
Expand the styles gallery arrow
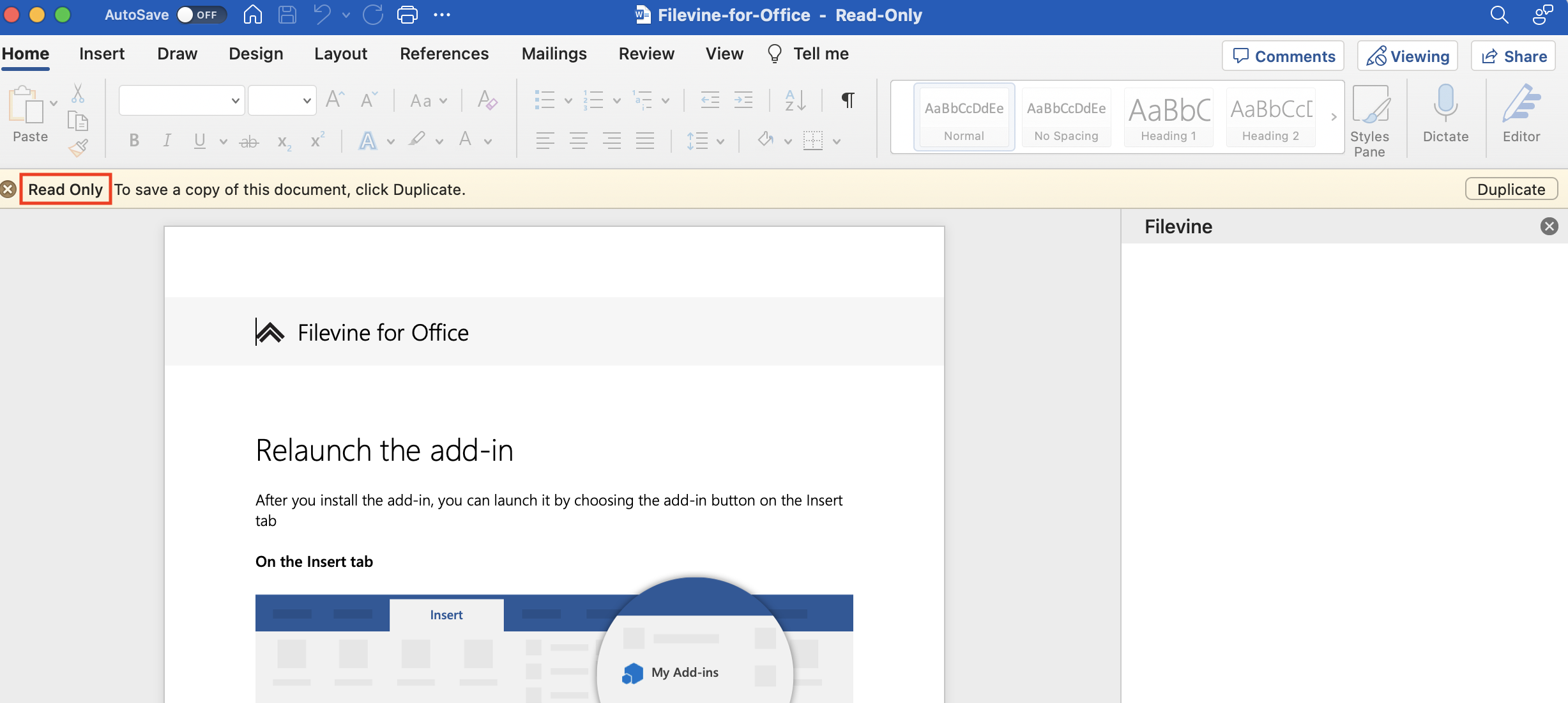(1334, 117)
